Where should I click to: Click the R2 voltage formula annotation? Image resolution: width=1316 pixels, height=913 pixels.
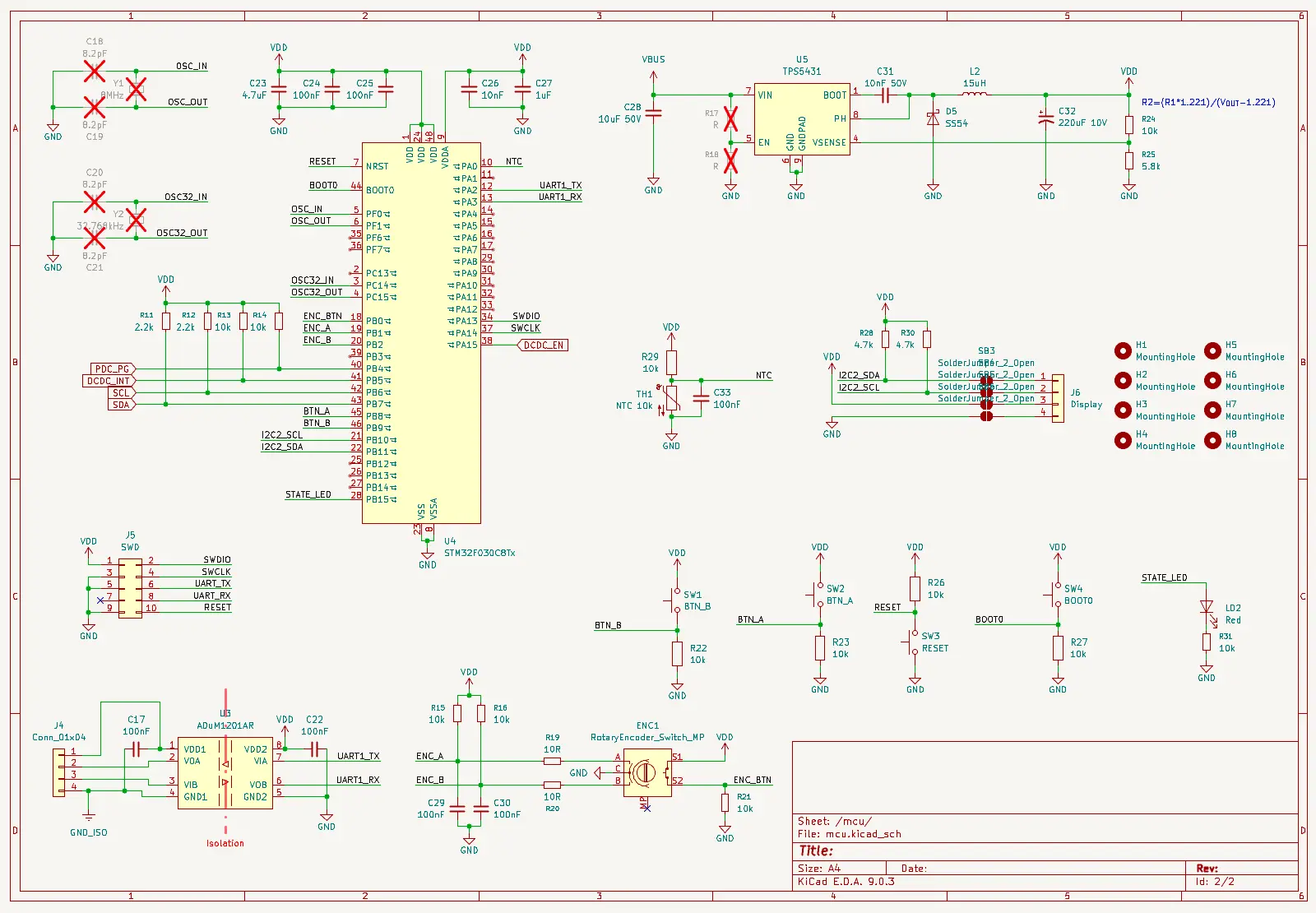pos(1207,103)
